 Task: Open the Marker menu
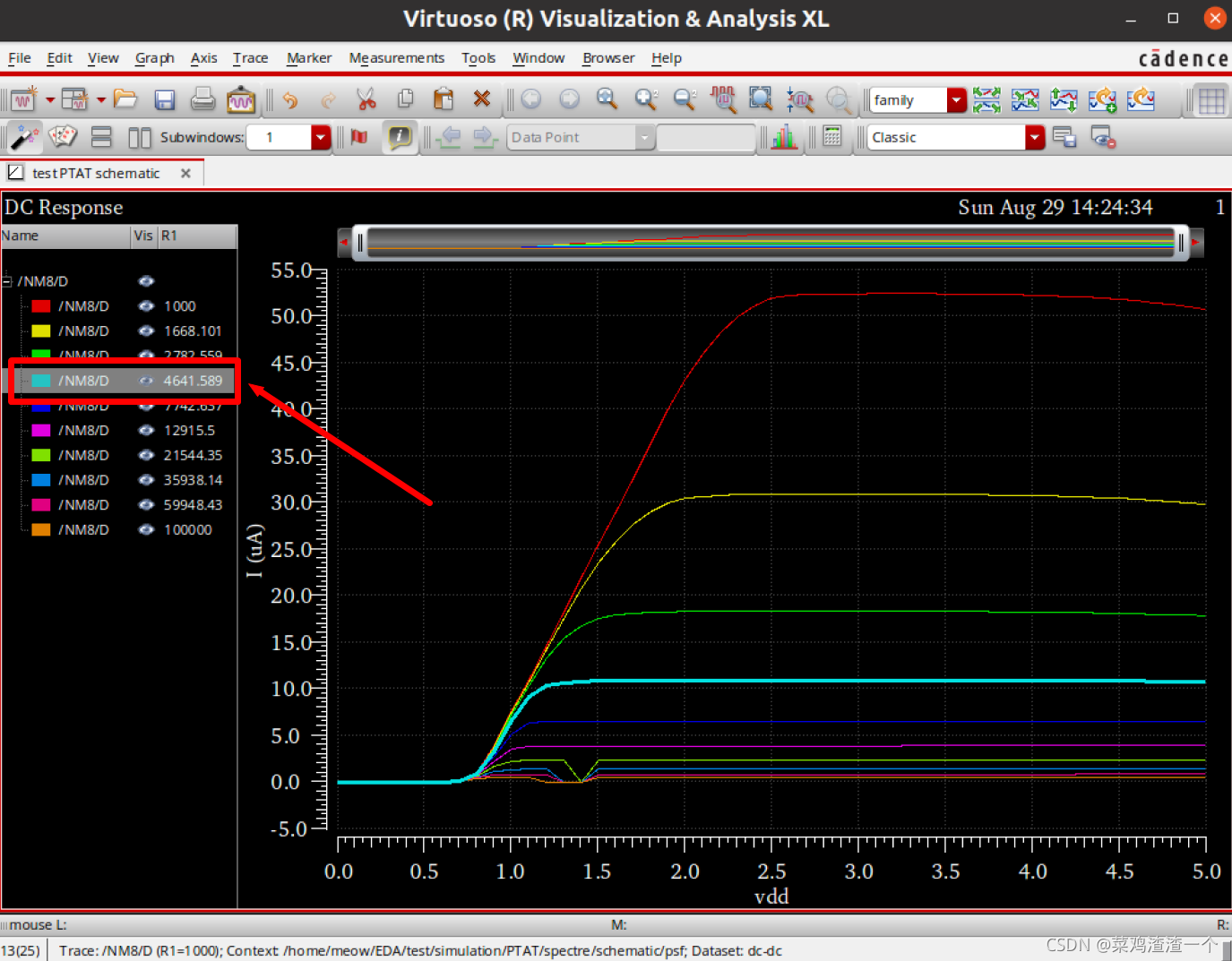tap(309, 58)
